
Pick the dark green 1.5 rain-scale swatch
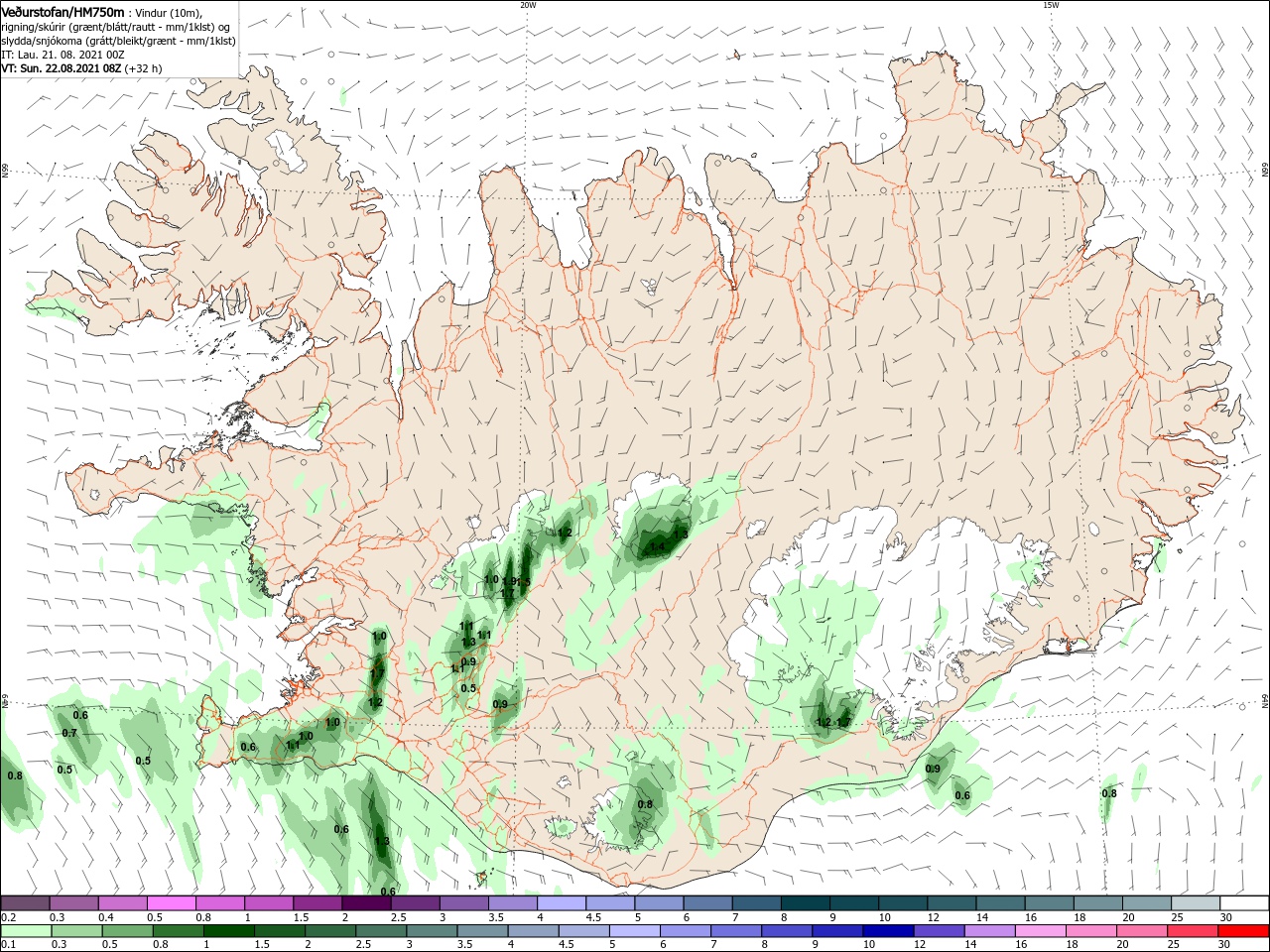click(x=279, y=931)
